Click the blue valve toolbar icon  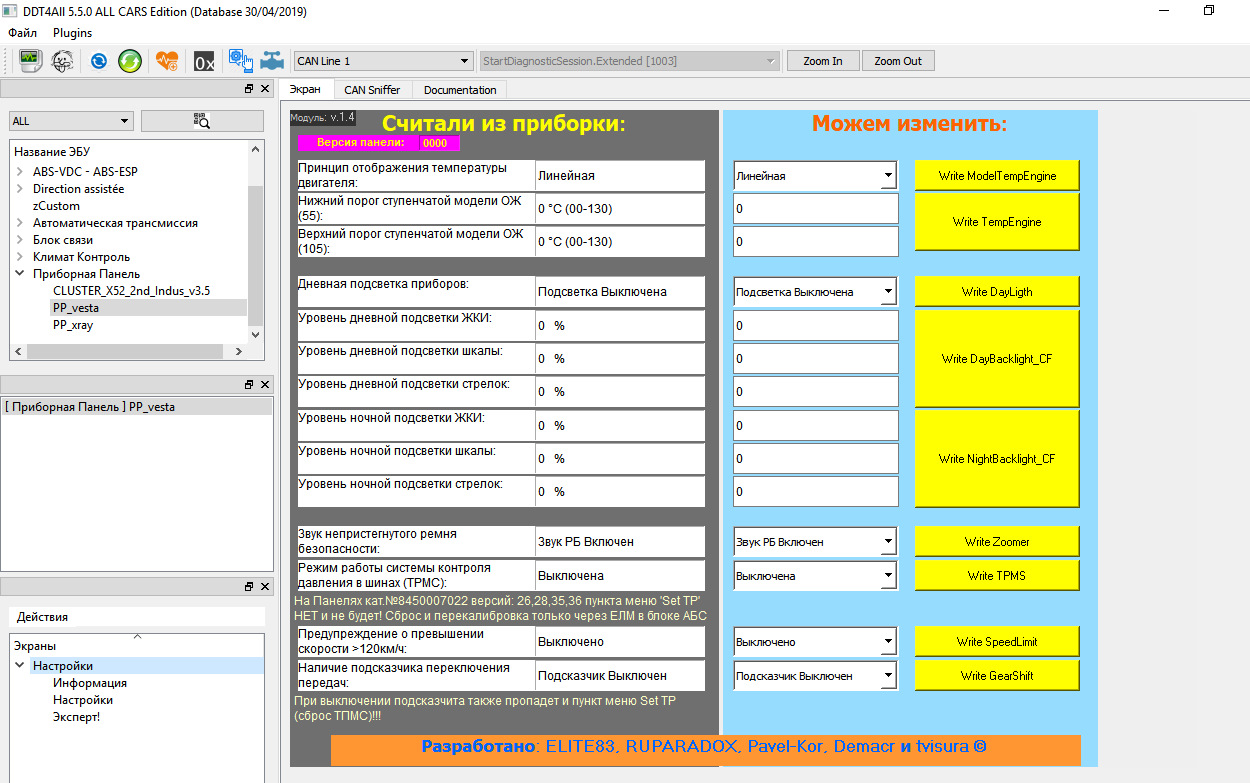[x=271, y=61]
